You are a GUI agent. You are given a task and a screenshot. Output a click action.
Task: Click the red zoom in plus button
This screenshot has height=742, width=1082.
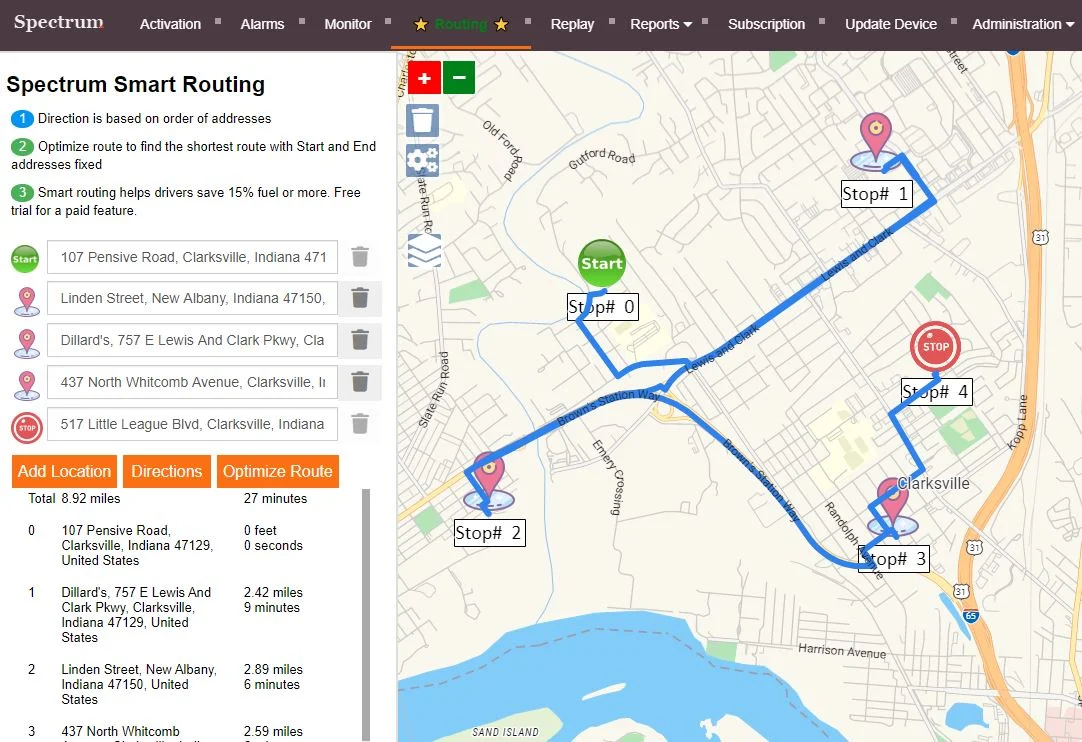(425, 77)
